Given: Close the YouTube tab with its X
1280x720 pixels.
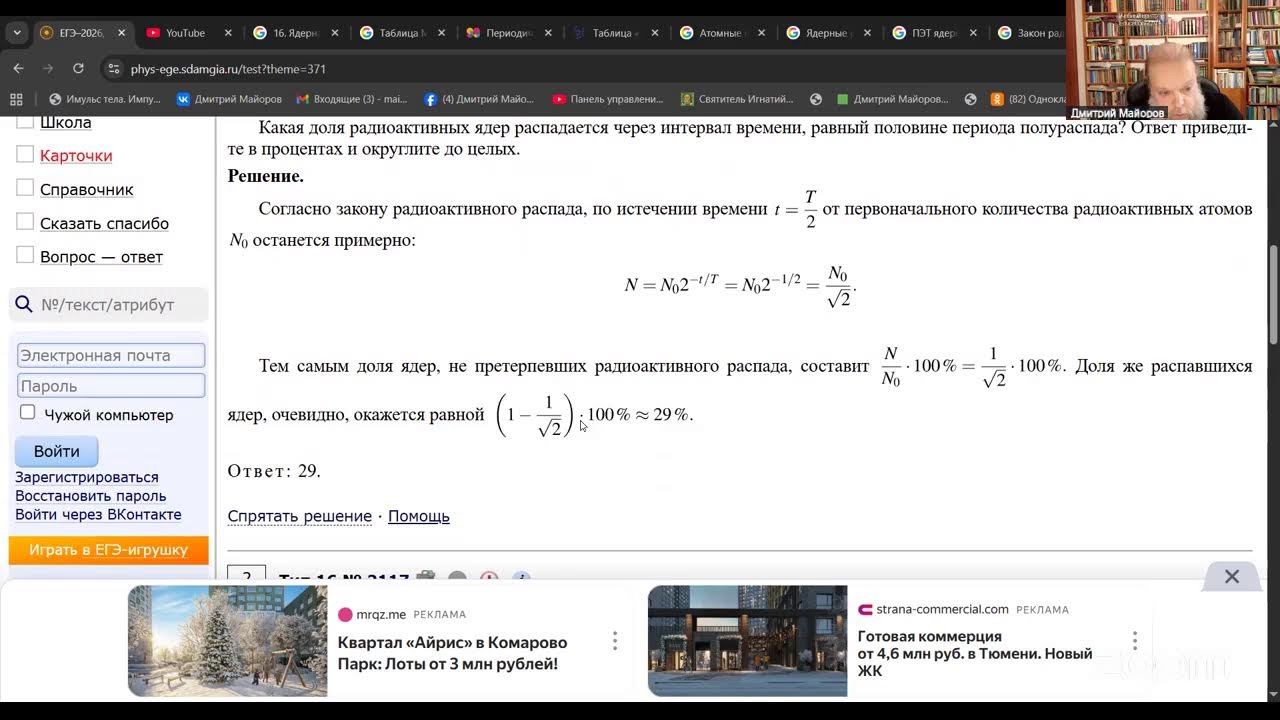Looking at the screenshot, I should point(228,33).
